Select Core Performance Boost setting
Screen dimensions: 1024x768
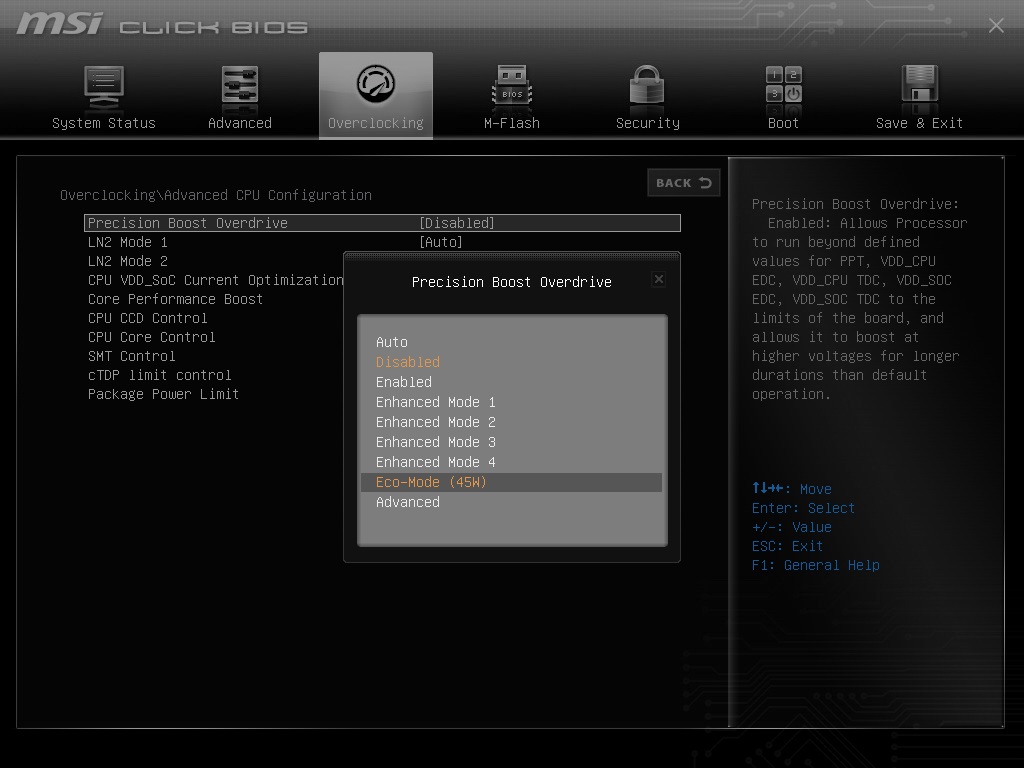(x=175, y=299)
